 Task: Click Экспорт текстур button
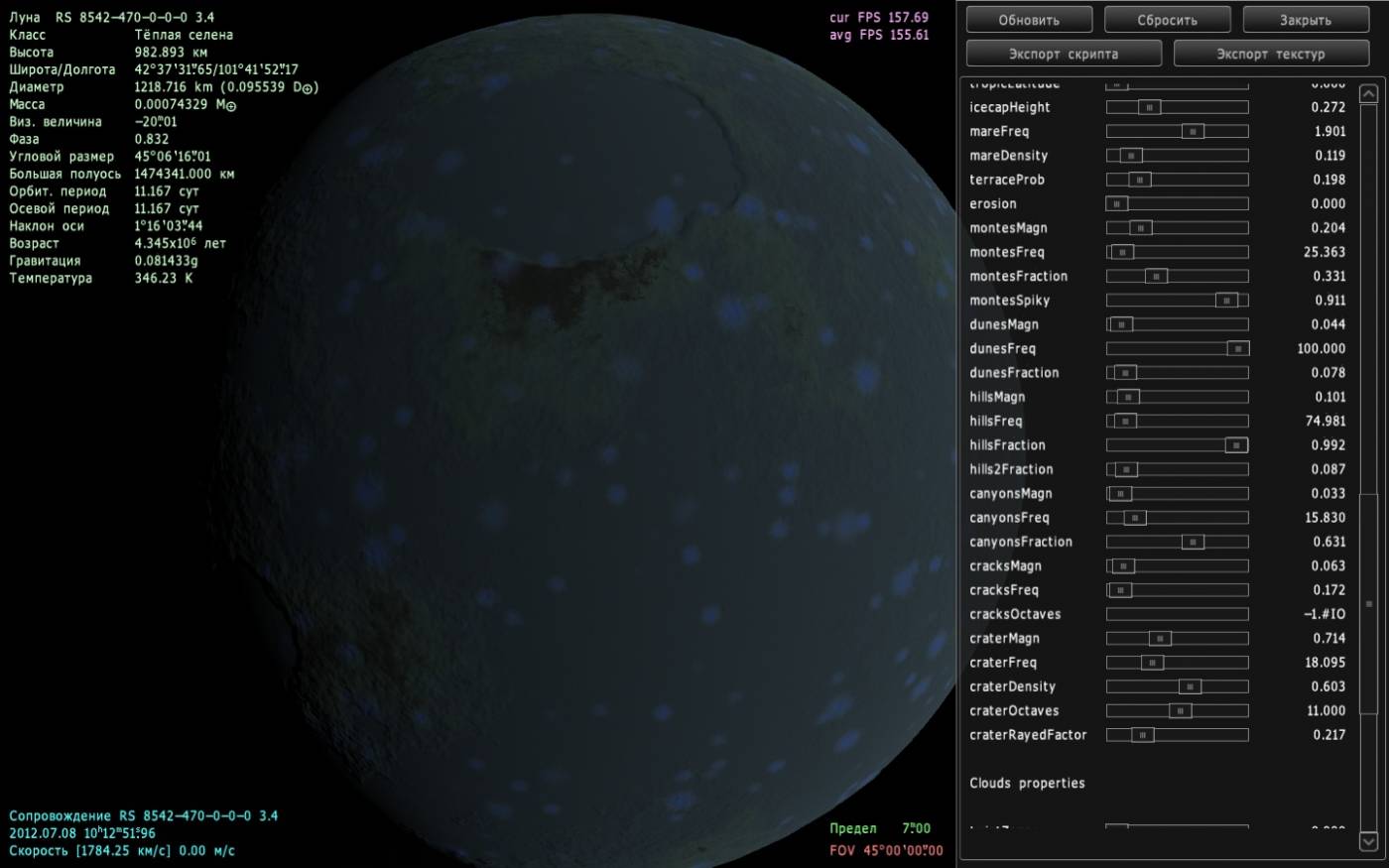(x=1271, y=54)
